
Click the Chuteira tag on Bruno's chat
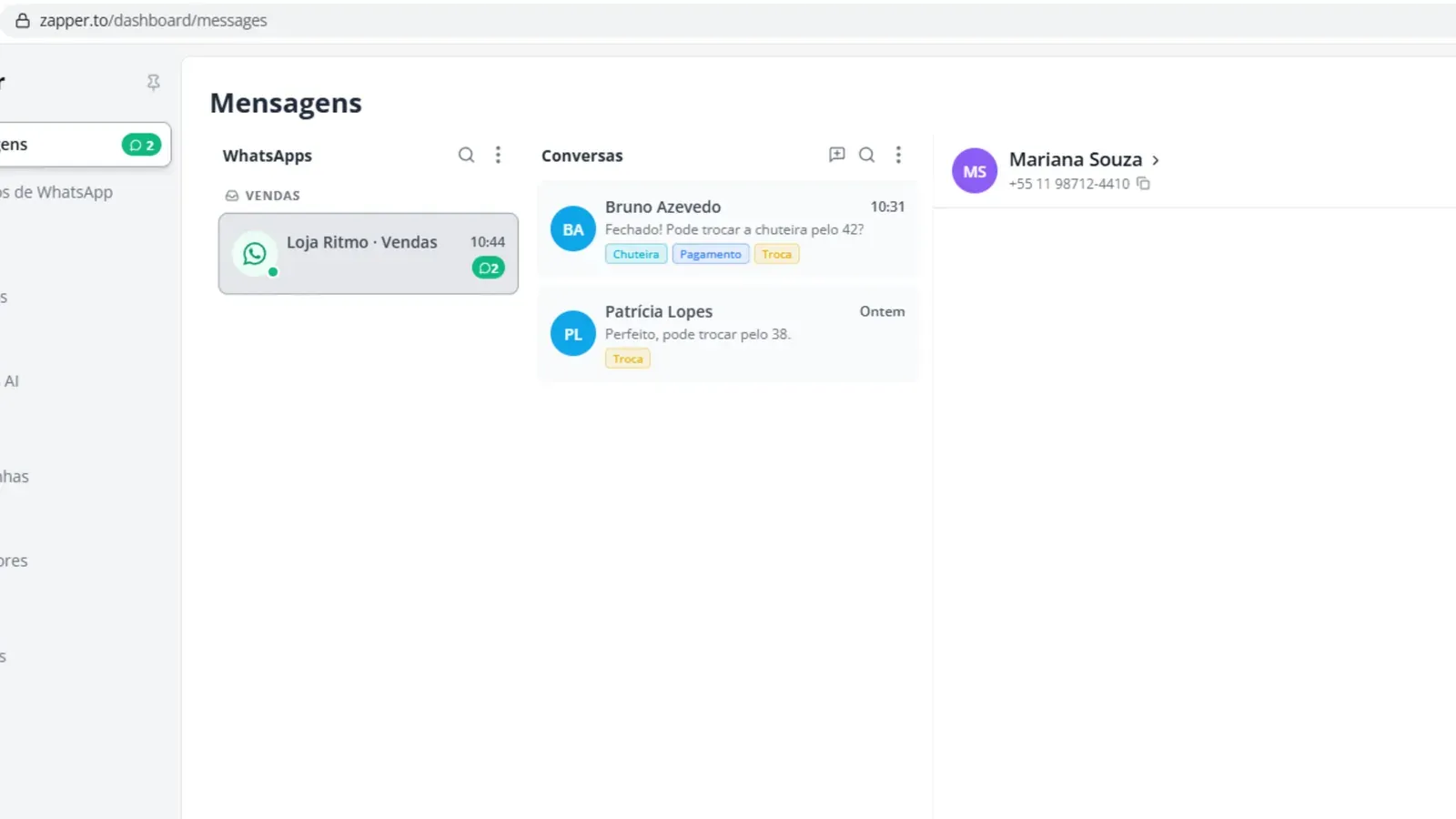pos(636,254)
